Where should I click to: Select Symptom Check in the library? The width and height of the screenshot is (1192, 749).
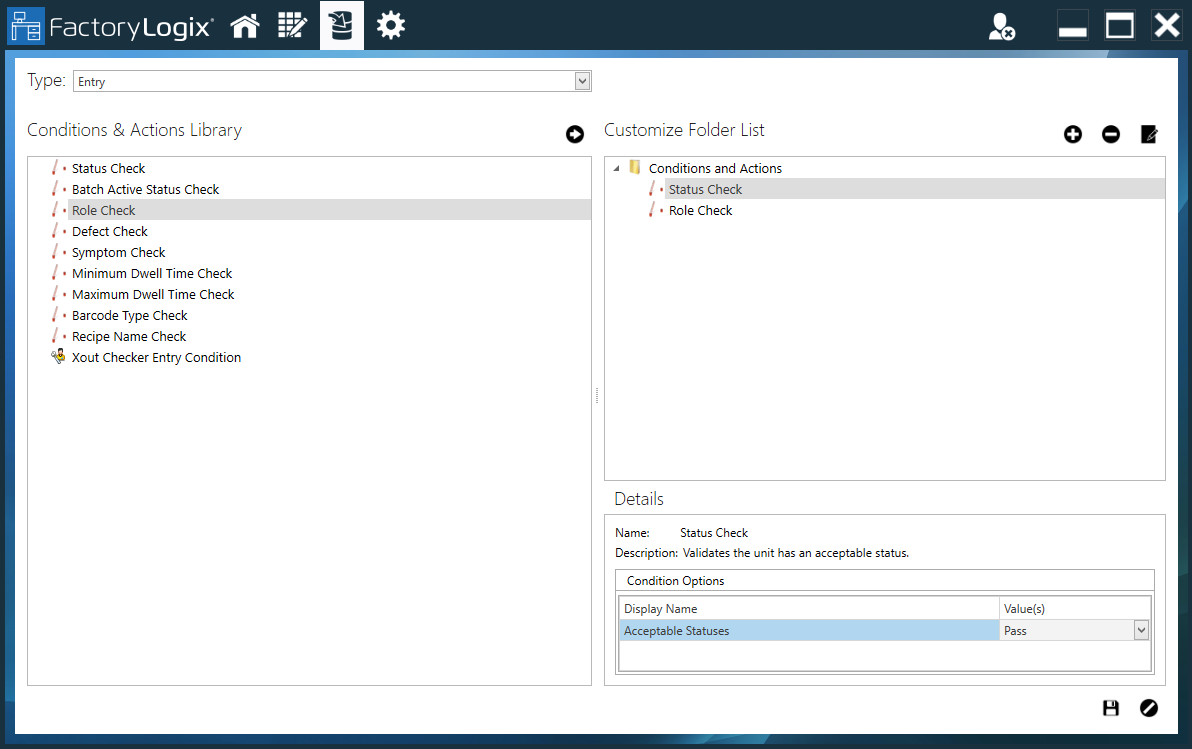(x=118, y=252)
